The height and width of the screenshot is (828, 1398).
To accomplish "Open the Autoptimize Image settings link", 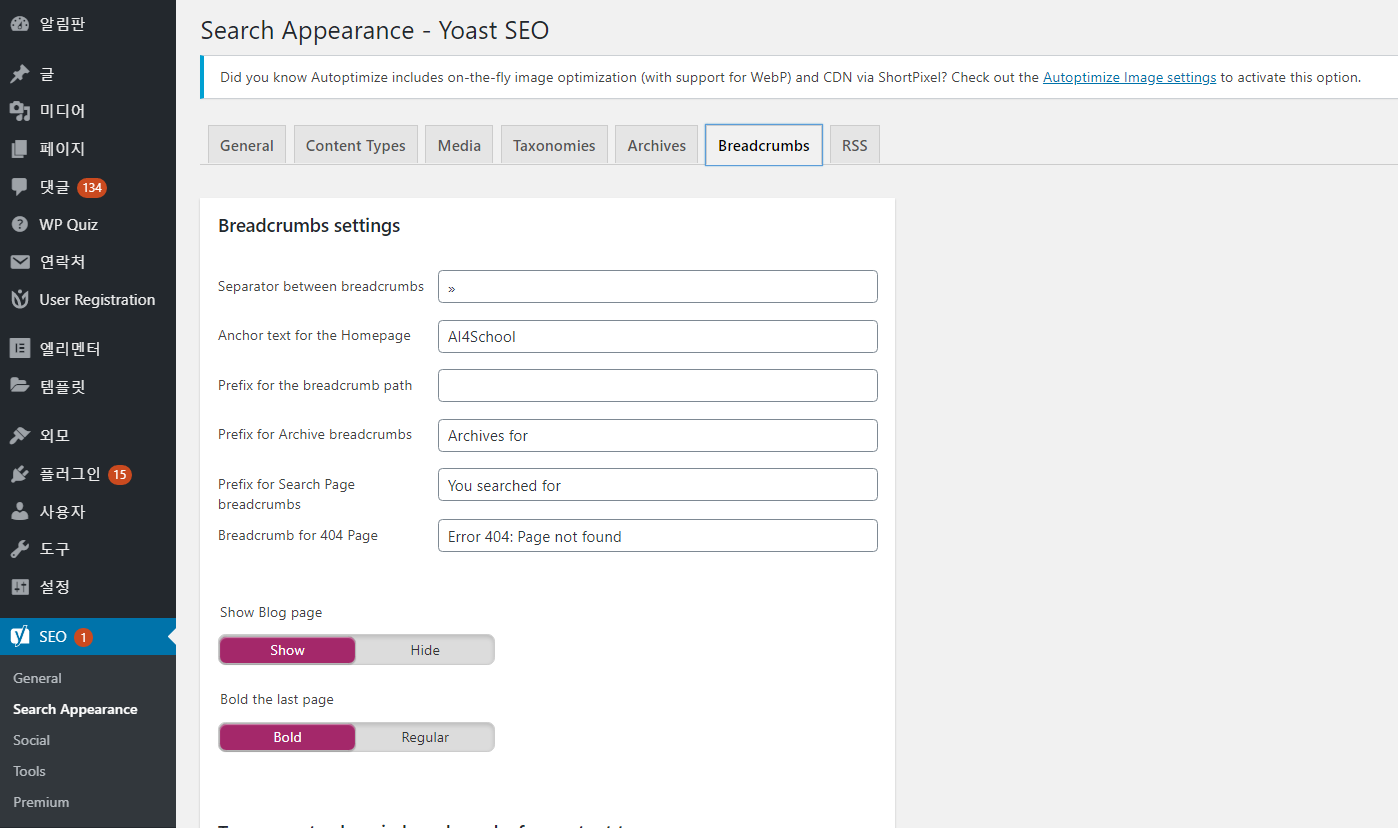I will [1129, 77].
